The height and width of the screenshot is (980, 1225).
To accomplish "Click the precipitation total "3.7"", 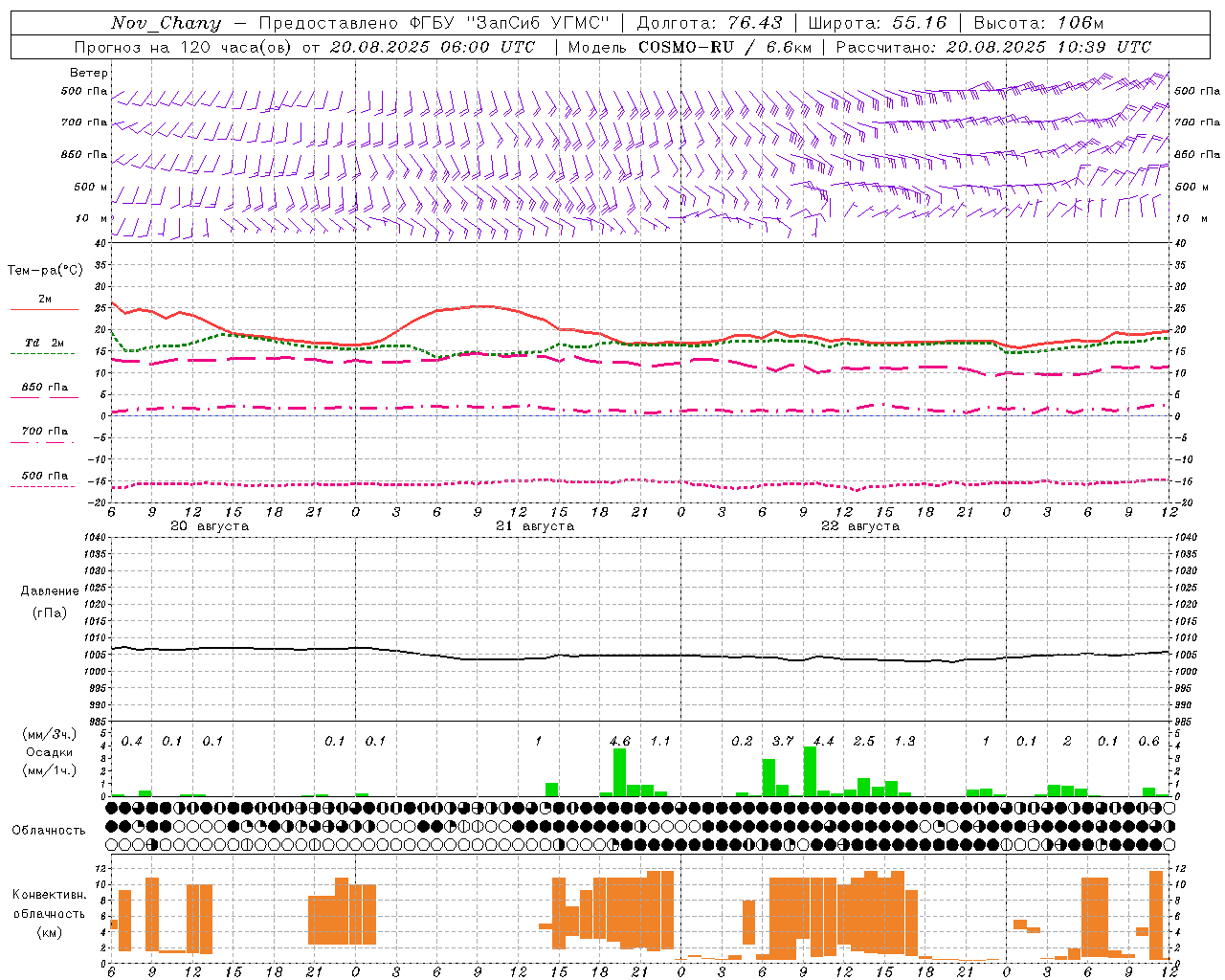I will tap(783, 741).
